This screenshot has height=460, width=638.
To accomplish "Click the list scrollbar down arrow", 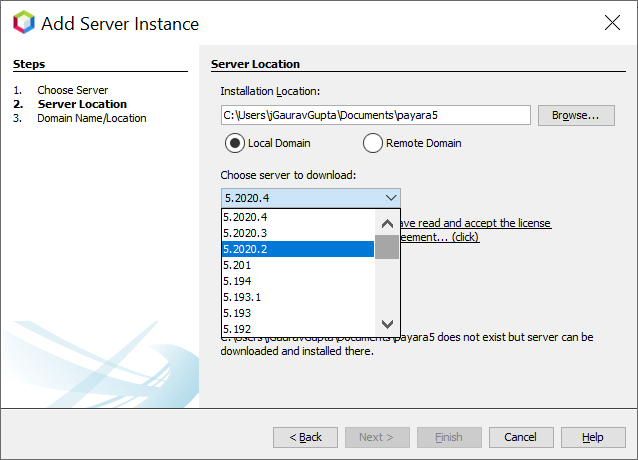I will (x=387, y=324).
